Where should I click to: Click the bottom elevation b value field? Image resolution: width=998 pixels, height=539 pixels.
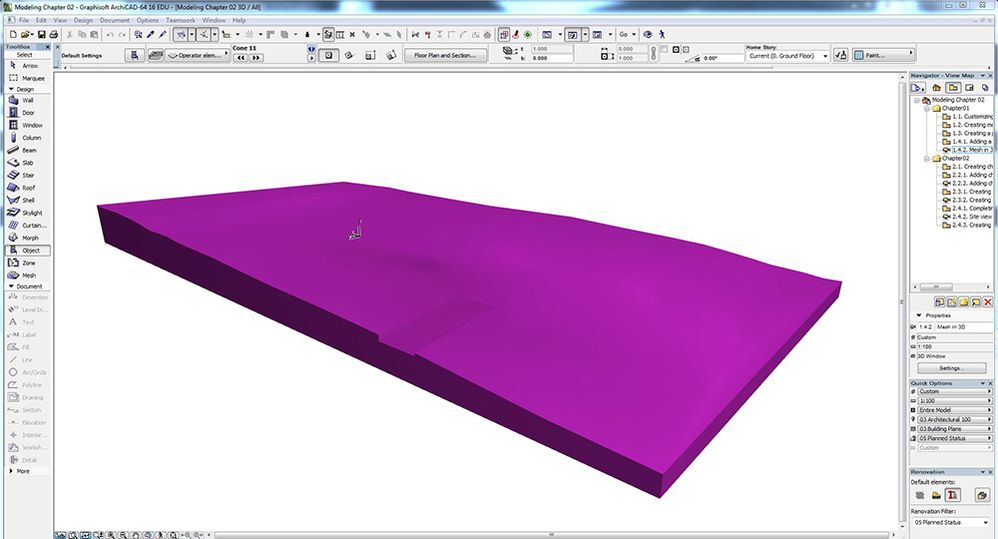551,58
